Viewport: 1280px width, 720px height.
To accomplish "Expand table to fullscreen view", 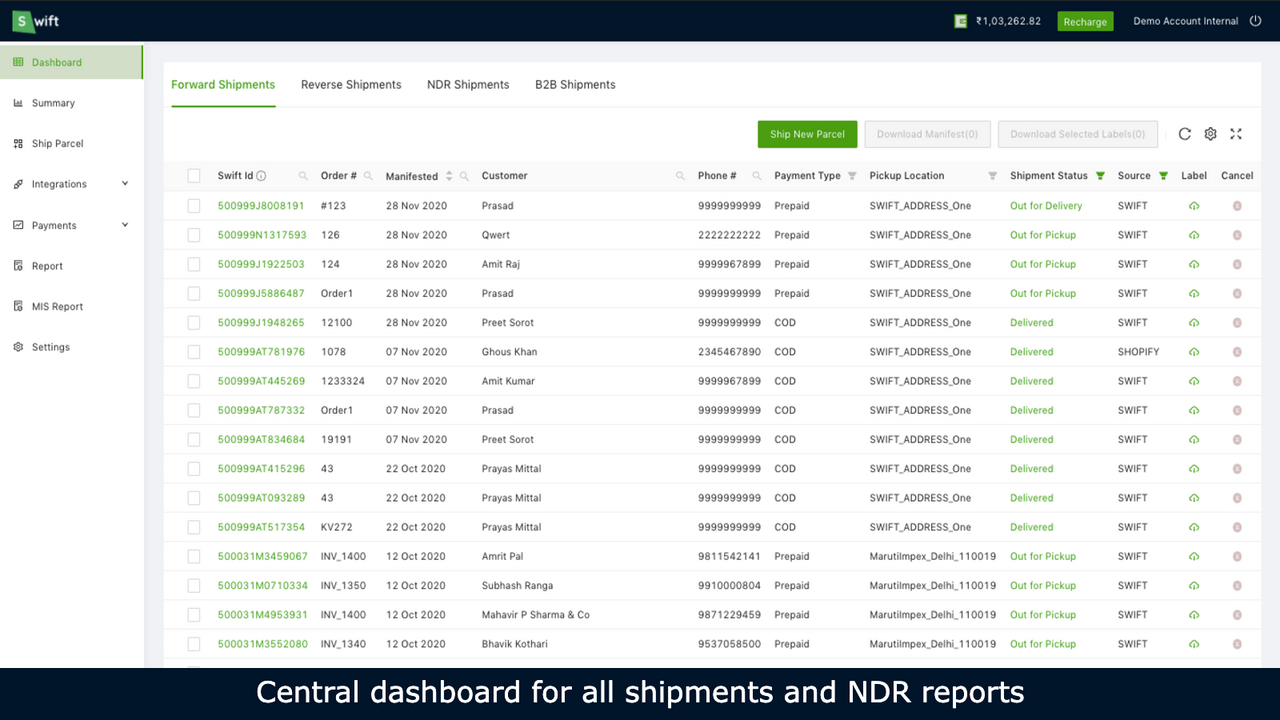I will 1236,133.
